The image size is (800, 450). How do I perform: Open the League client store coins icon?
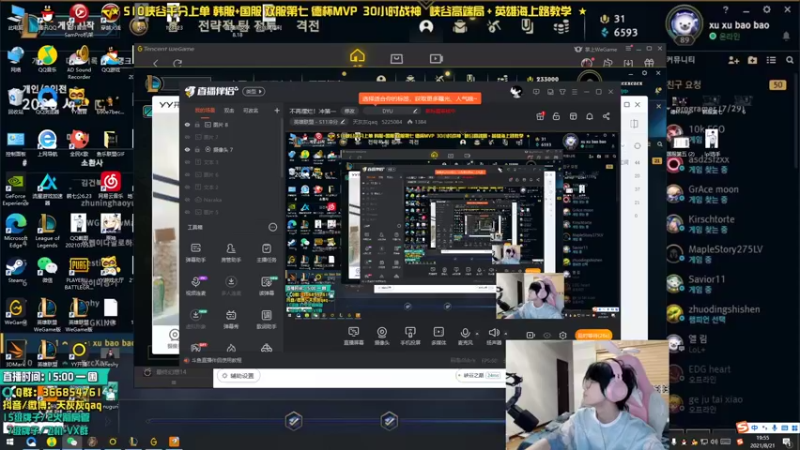pos(561,27)
